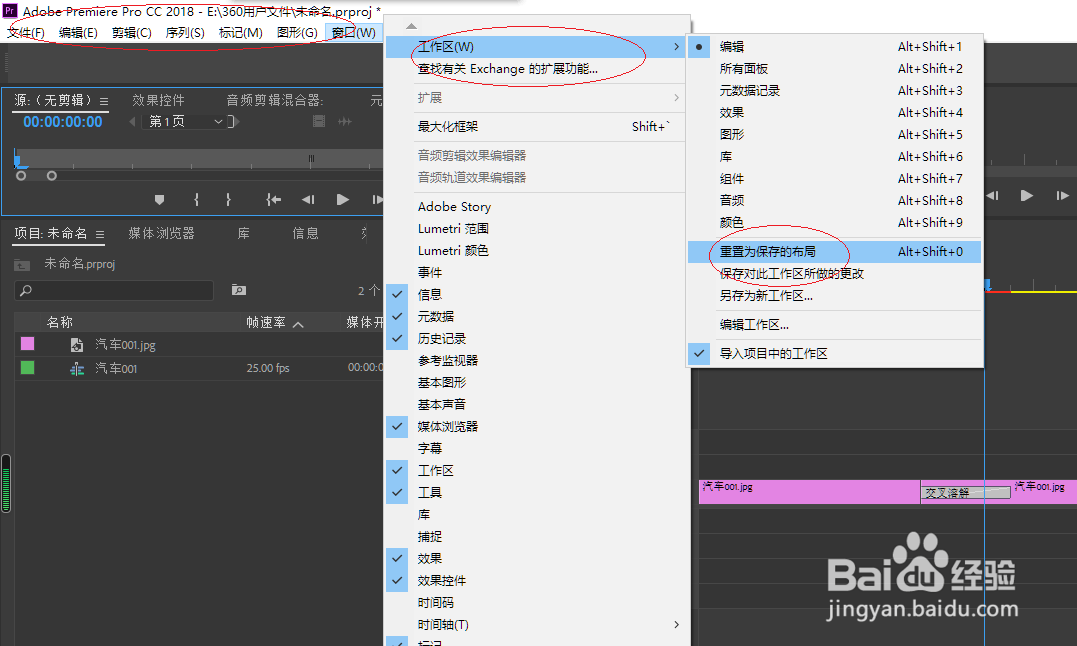Click Step Back one frame in Source monitor
The width and height of the screenshot is (1077, 646).
[x=308, y=200]
